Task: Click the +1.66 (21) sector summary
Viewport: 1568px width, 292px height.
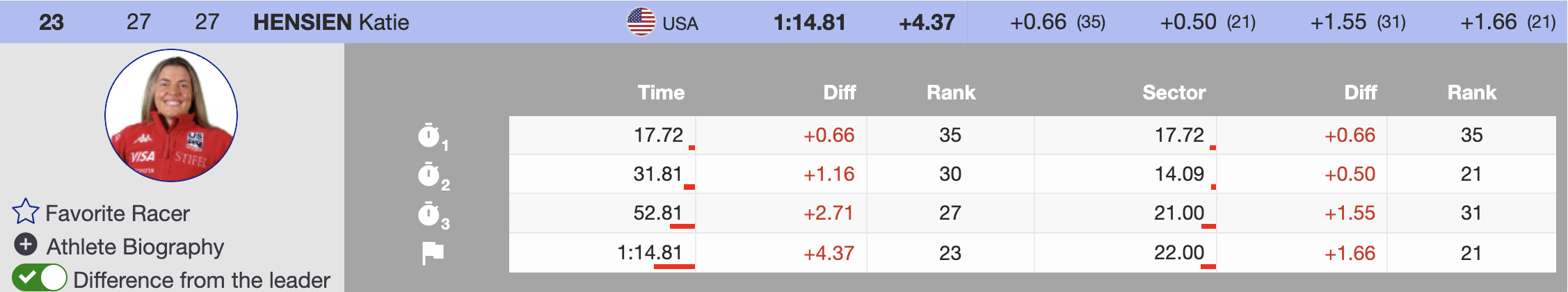Action: click(1507, 22)
